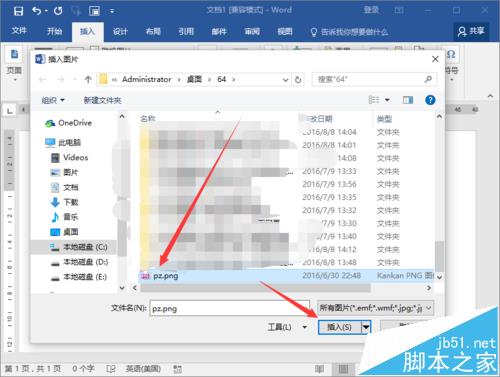Viewport: 500px width, 377px height.
Task: Click the blue help question icon
Action: click(430, 100)
